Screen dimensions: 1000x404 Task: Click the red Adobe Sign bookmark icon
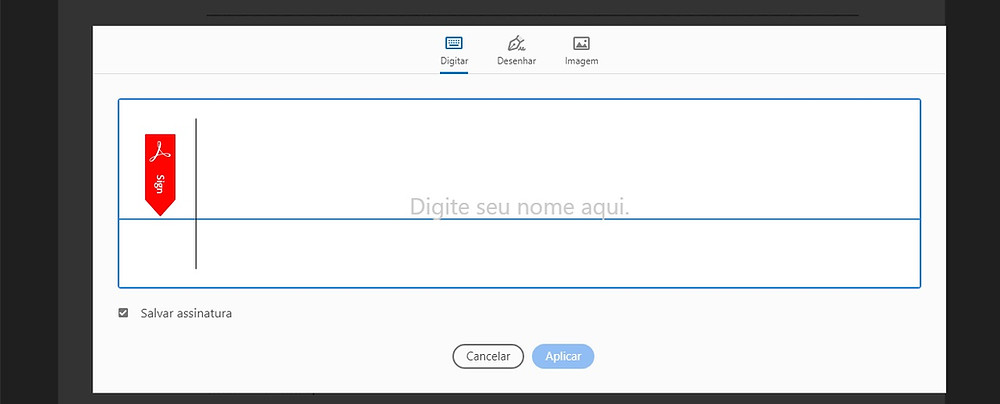click(x=160, y=174)
